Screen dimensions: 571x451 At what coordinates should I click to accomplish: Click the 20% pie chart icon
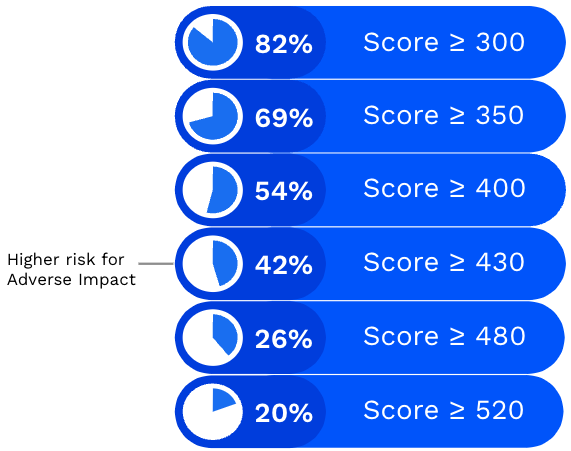[x=213, y=411]
